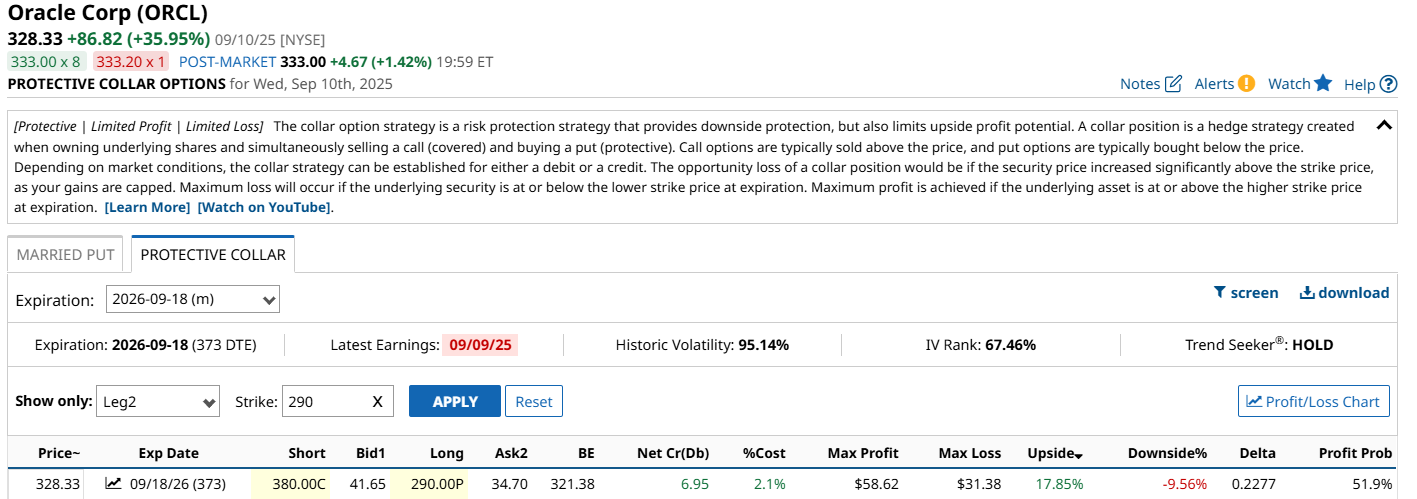Add to Watch list star icon
Screen dimensions: 1417x499
(1323, 83)
